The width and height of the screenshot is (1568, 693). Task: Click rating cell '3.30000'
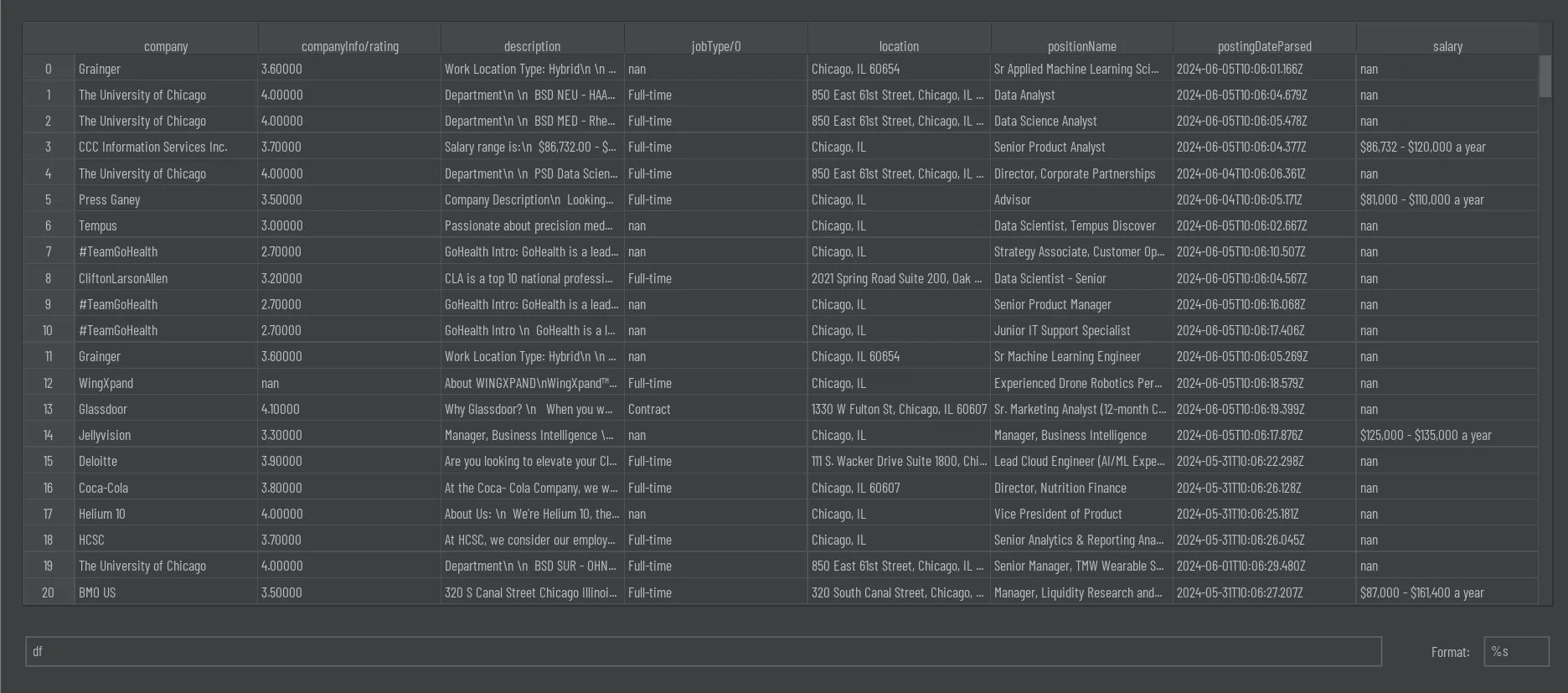click(349, 435)
